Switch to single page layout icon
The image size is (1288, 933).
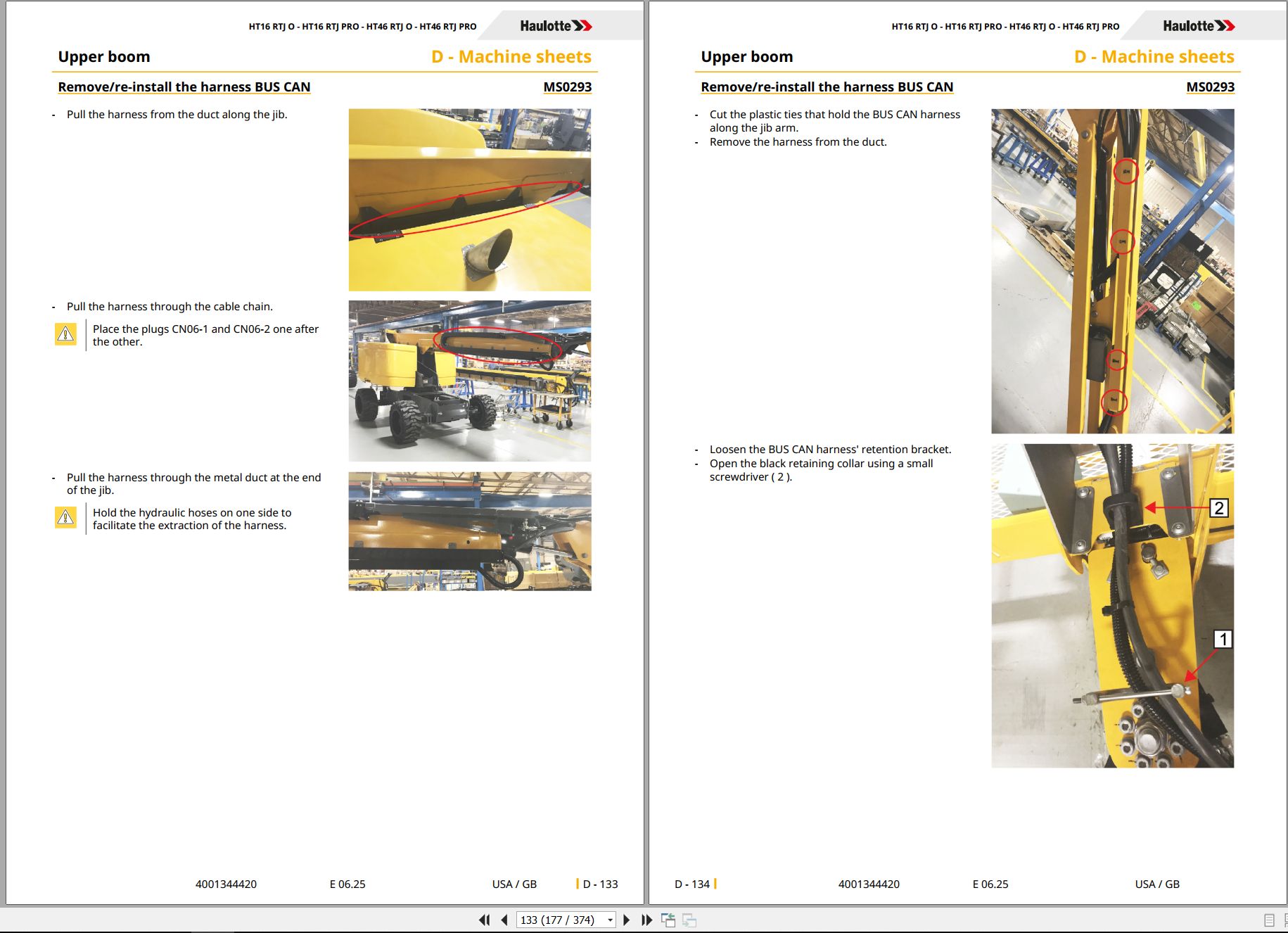coord(1269,920)
